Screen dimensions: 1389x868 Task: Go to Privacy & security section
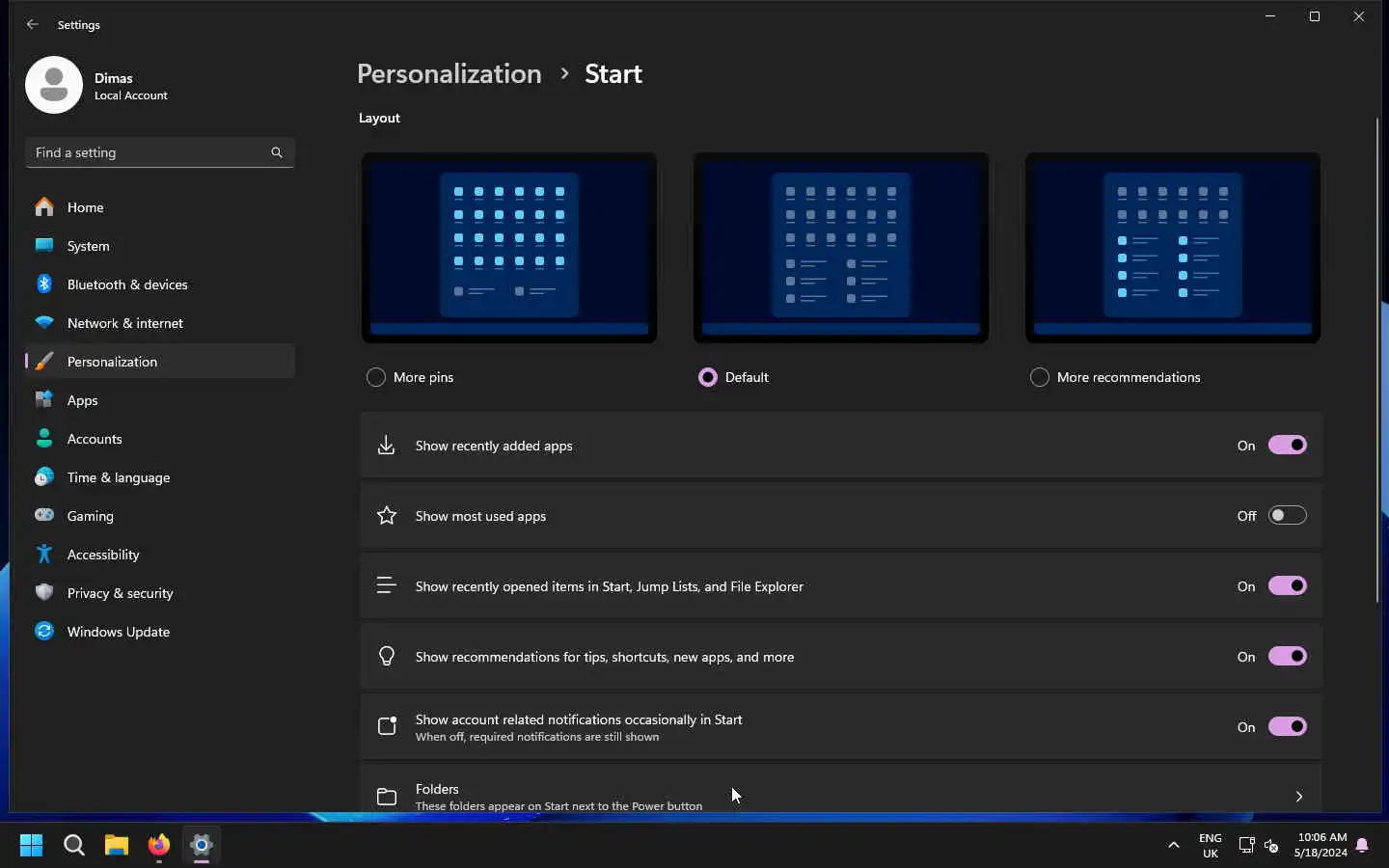(120, 593)
